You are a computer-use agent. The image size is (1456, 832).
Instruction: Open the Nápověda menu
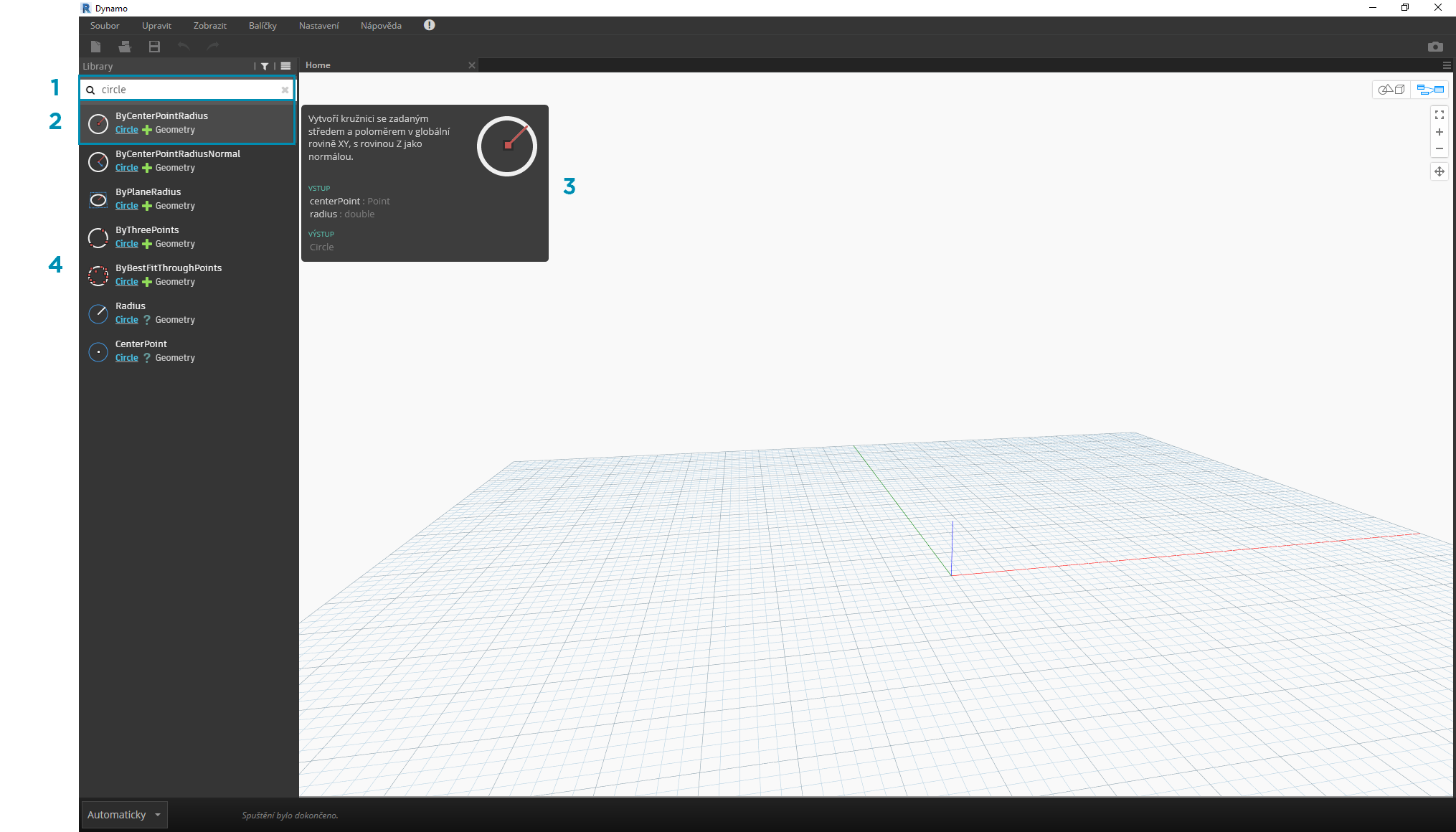point(381,25)
